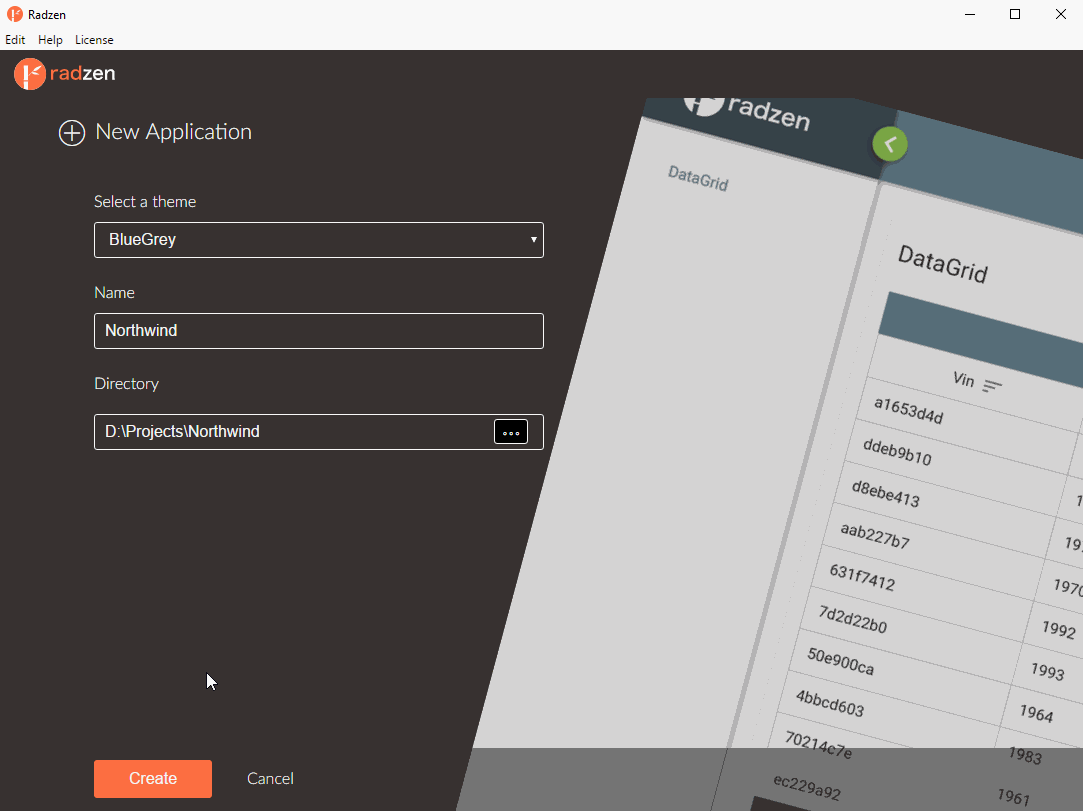Close the Radzen window
The image size is (1083, 811).
(1060, 14)
